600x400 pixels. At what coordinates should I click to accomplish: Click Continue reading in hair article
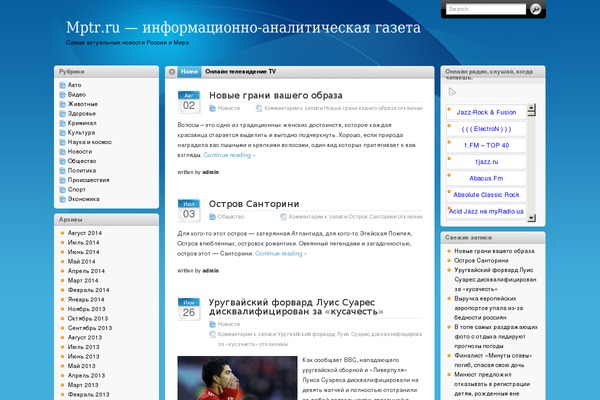click(x=229, y=155)
